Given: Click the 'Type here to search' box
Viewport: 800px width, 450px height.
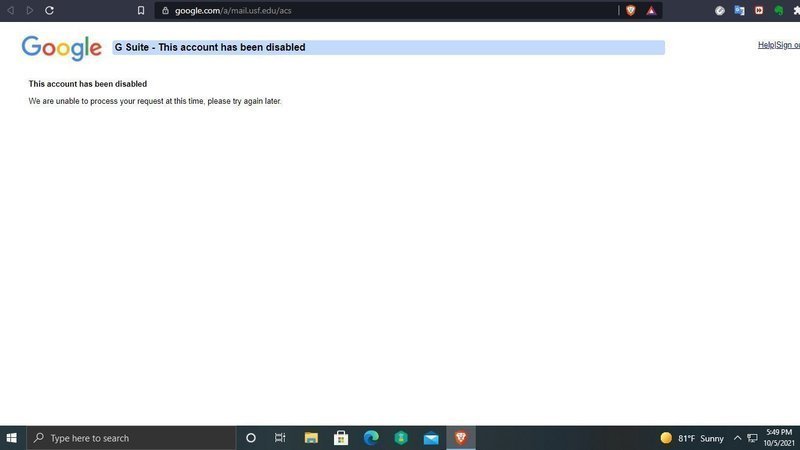Looking at the screenshot, I should pyautogui.click(x=131, y=438).
